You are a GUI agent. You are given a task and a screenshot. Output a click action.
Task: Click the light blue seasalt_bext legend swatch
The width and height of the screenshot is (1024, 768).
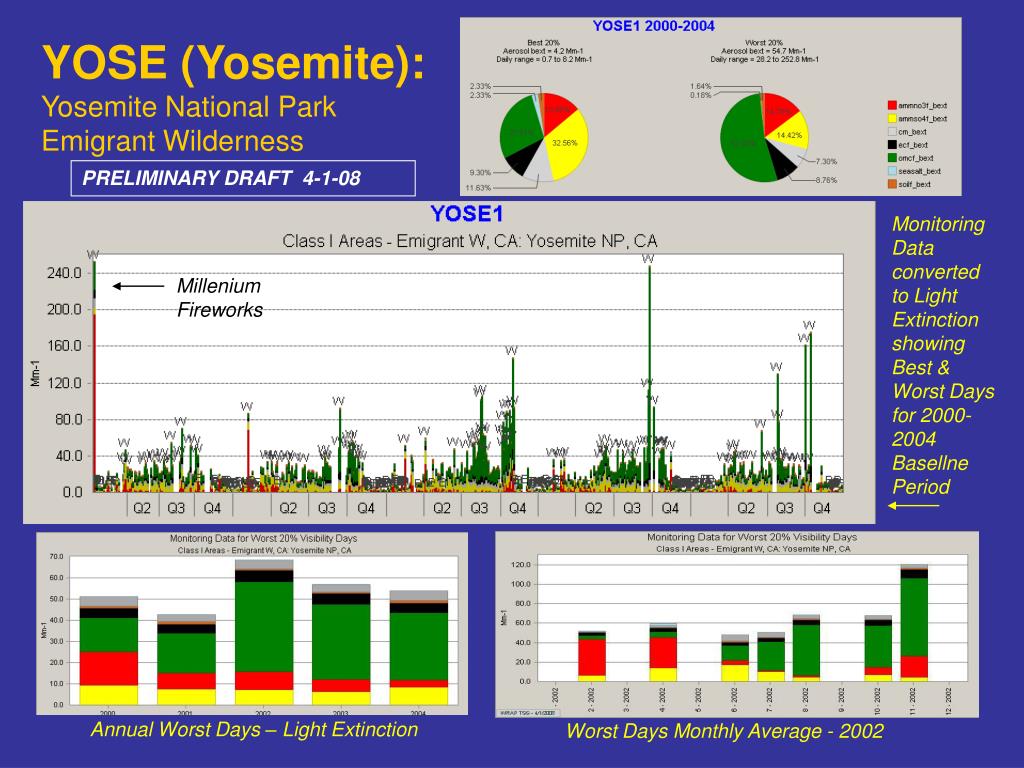click(892, 171)
